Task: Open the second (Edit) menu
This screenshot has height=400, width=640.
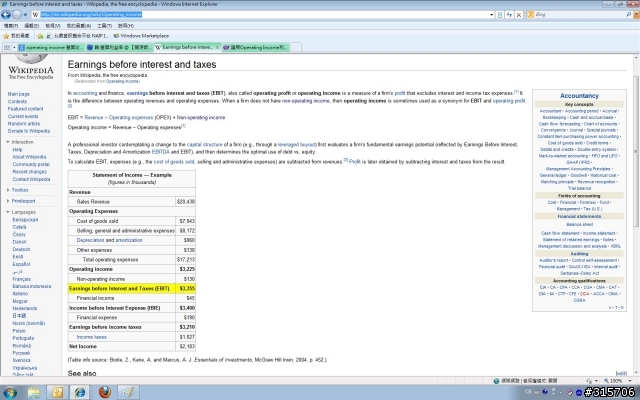Action: [x=31, y=26]
